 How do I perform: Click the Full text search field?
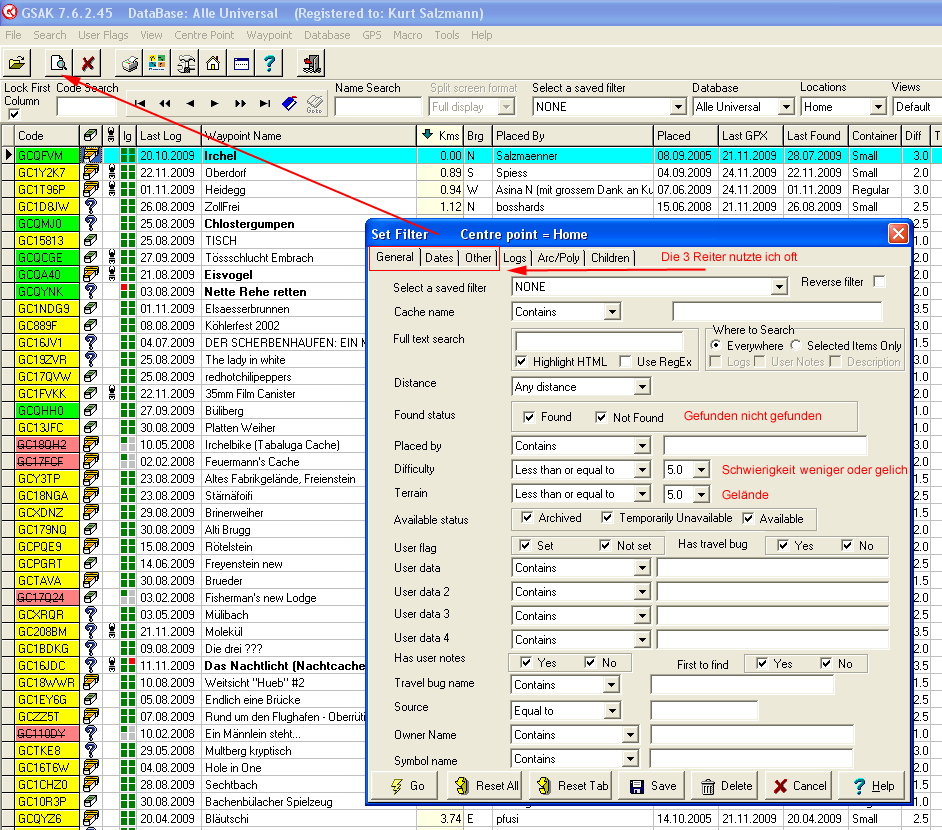pyautogui.click(x=599, y=341)
